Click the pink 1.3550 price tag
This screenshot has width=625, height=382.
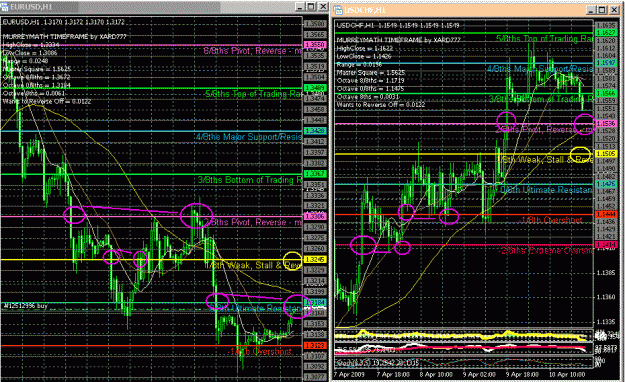pyautogui.click(x=315, y=45)
